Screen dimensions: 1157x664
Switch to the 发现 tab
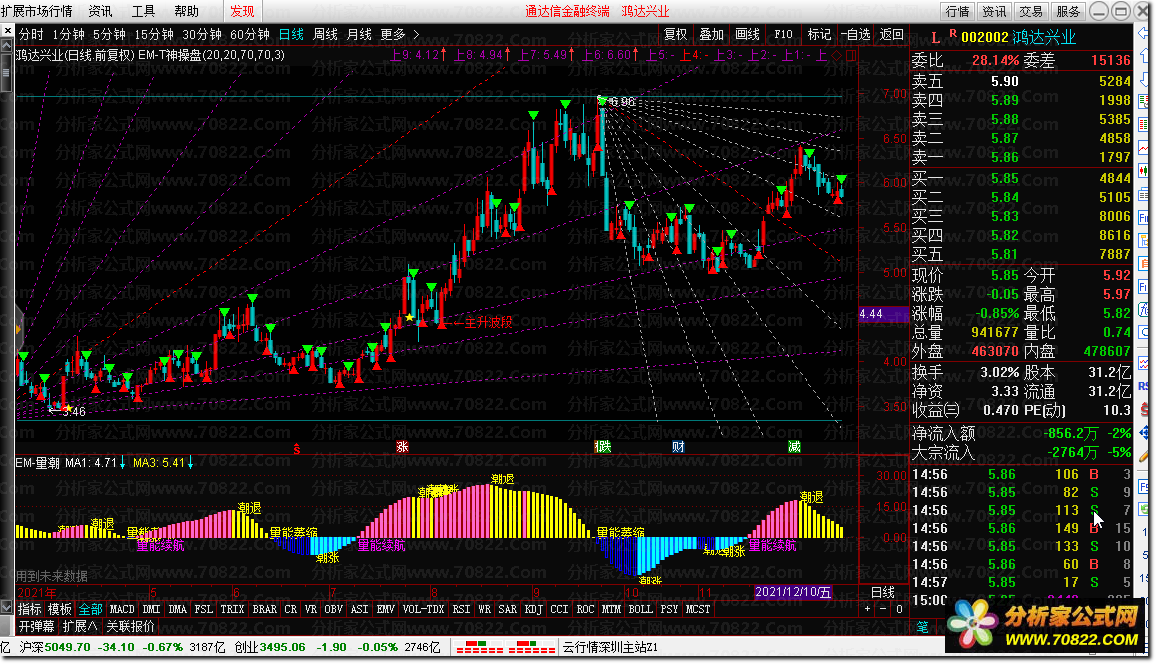242,11
